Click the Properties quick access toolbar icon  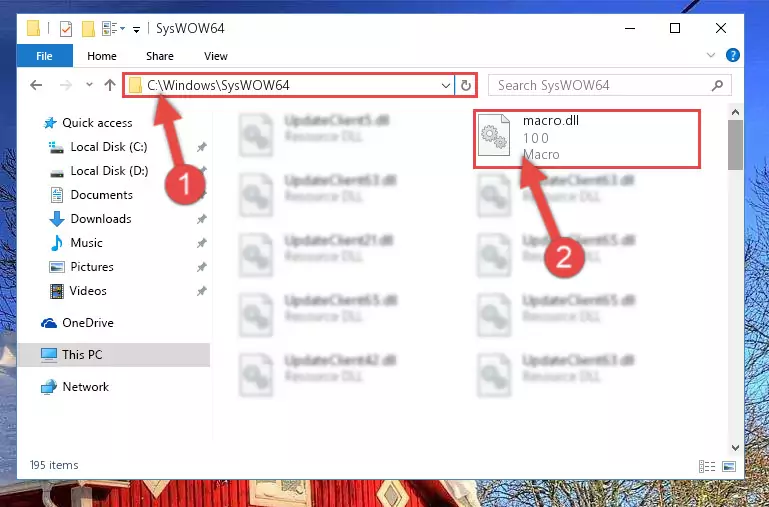[66, 29]
